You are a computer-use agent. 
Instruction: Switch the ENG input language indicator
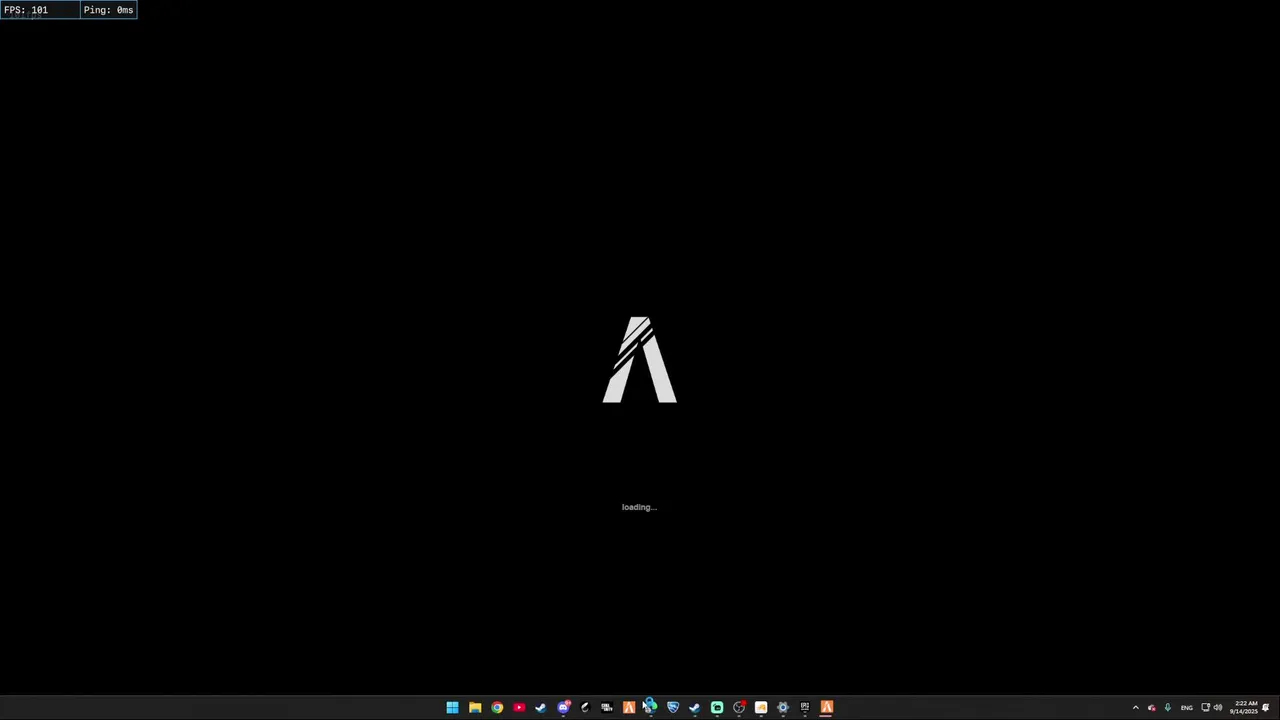(1187, 708)
